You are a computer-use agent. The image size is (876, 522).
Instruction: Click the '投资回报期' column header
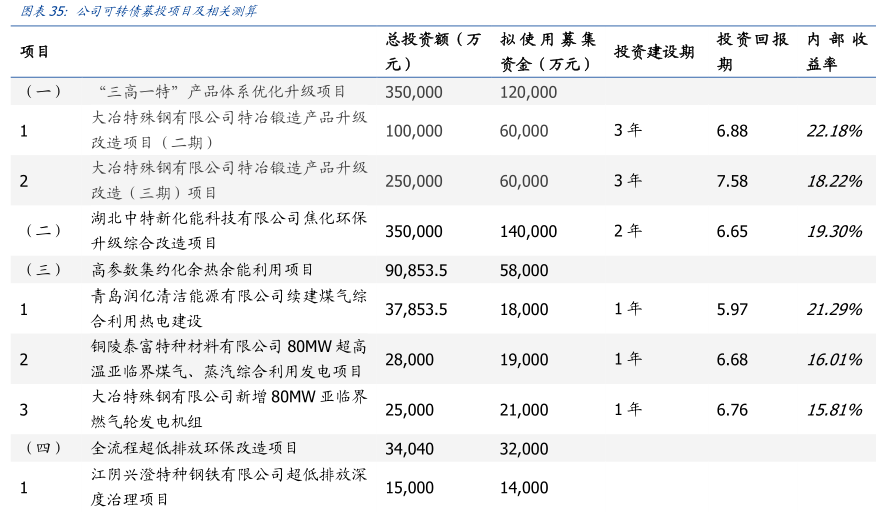tap(753, 51)
